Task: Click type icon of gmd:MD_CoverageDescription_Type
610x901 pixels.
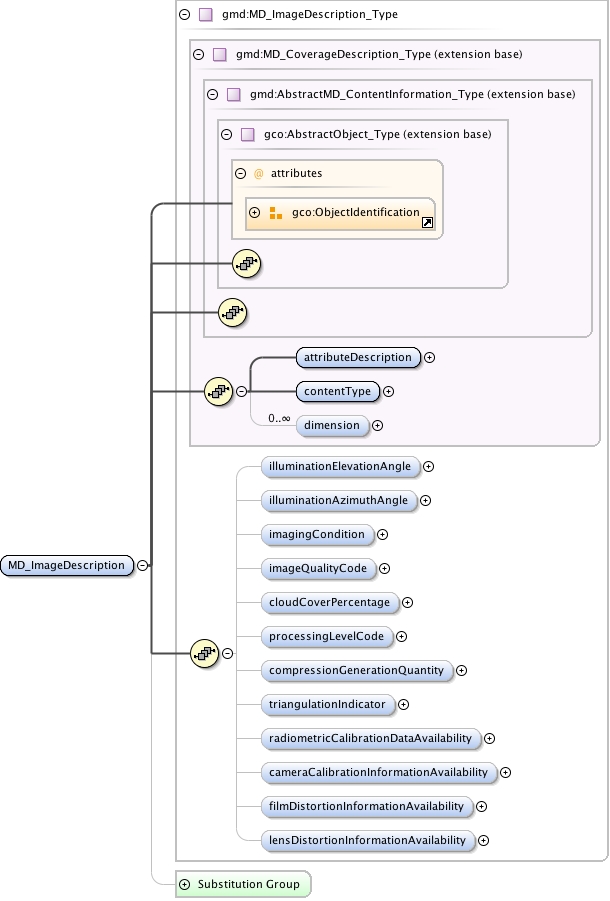Action: tap(219, 55)
